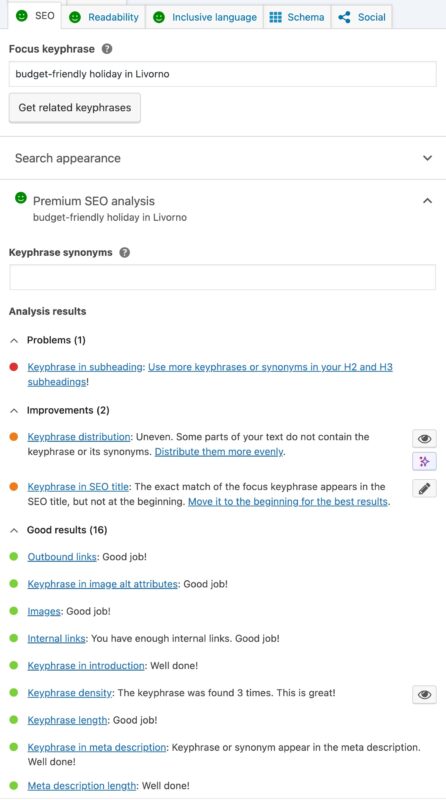Click the Outbound links link
The height and width of the screenshot is (800, 446).
(x=62, y=557)
